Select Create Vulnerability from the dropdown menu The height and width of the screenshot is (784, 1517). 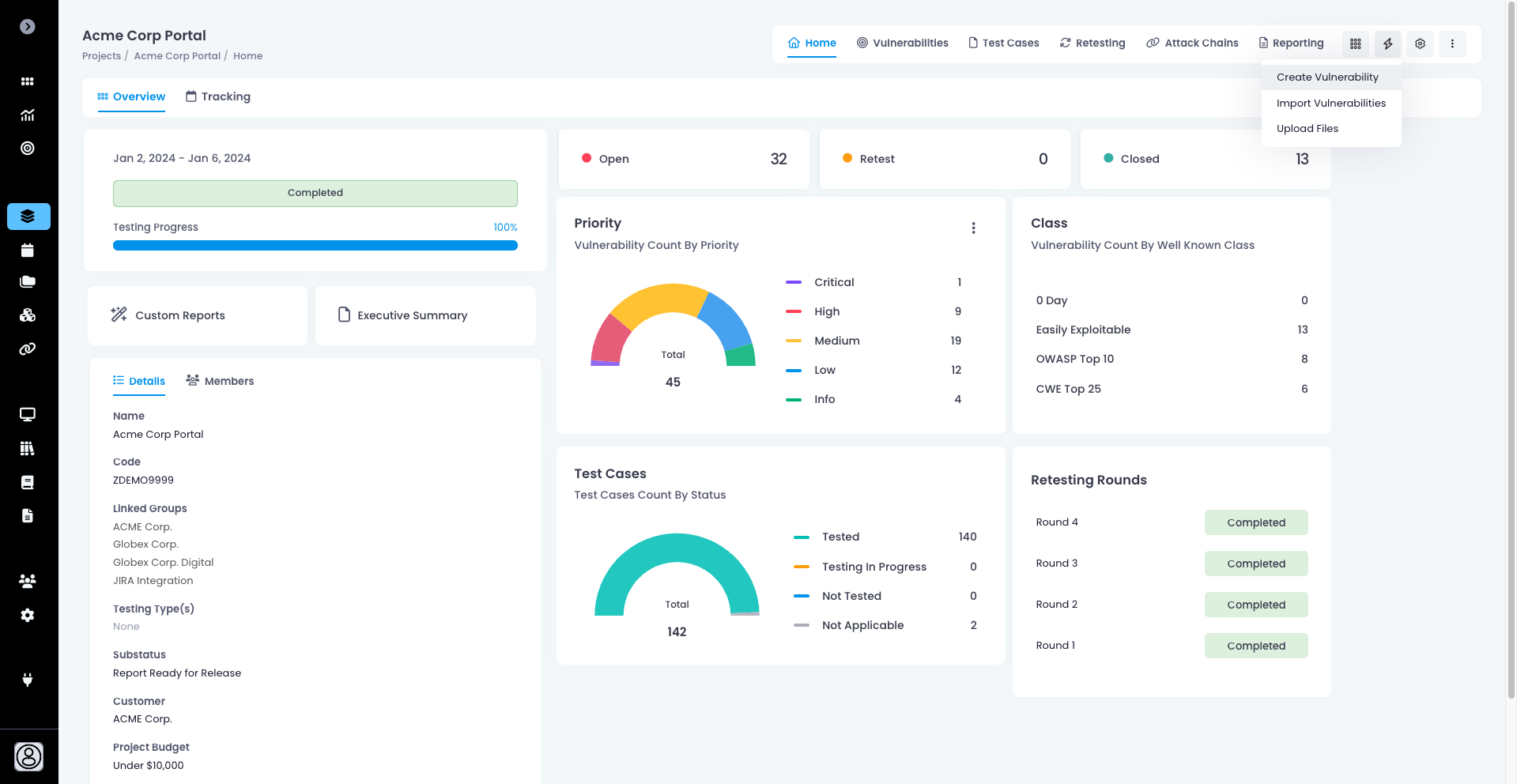(1327, 77)
